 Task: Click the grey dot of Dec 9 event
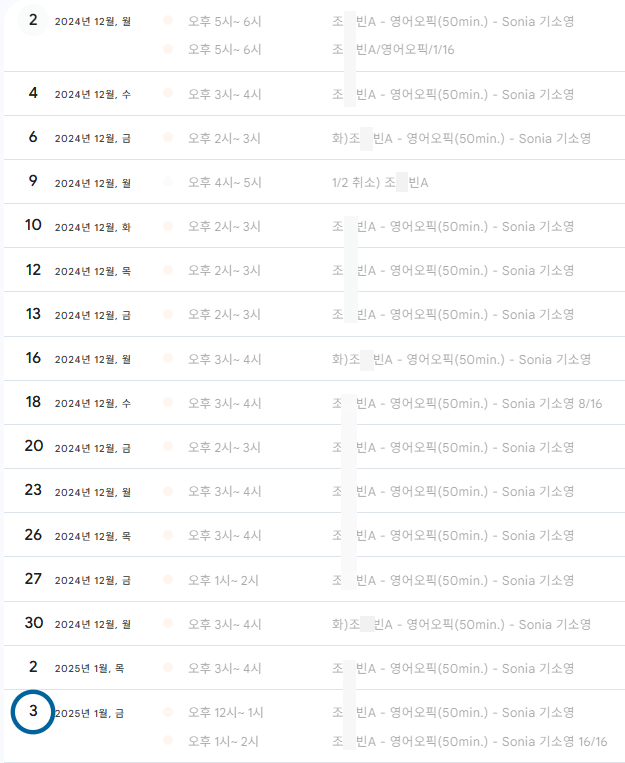(168, 182)
